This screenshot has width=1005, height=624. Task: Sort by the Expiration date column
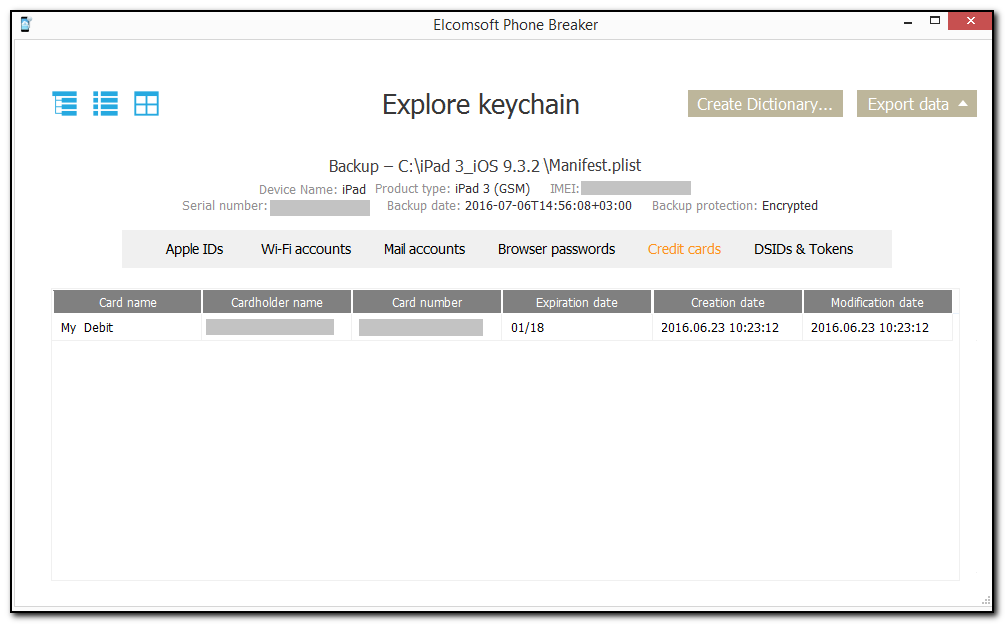click(576, 301)
